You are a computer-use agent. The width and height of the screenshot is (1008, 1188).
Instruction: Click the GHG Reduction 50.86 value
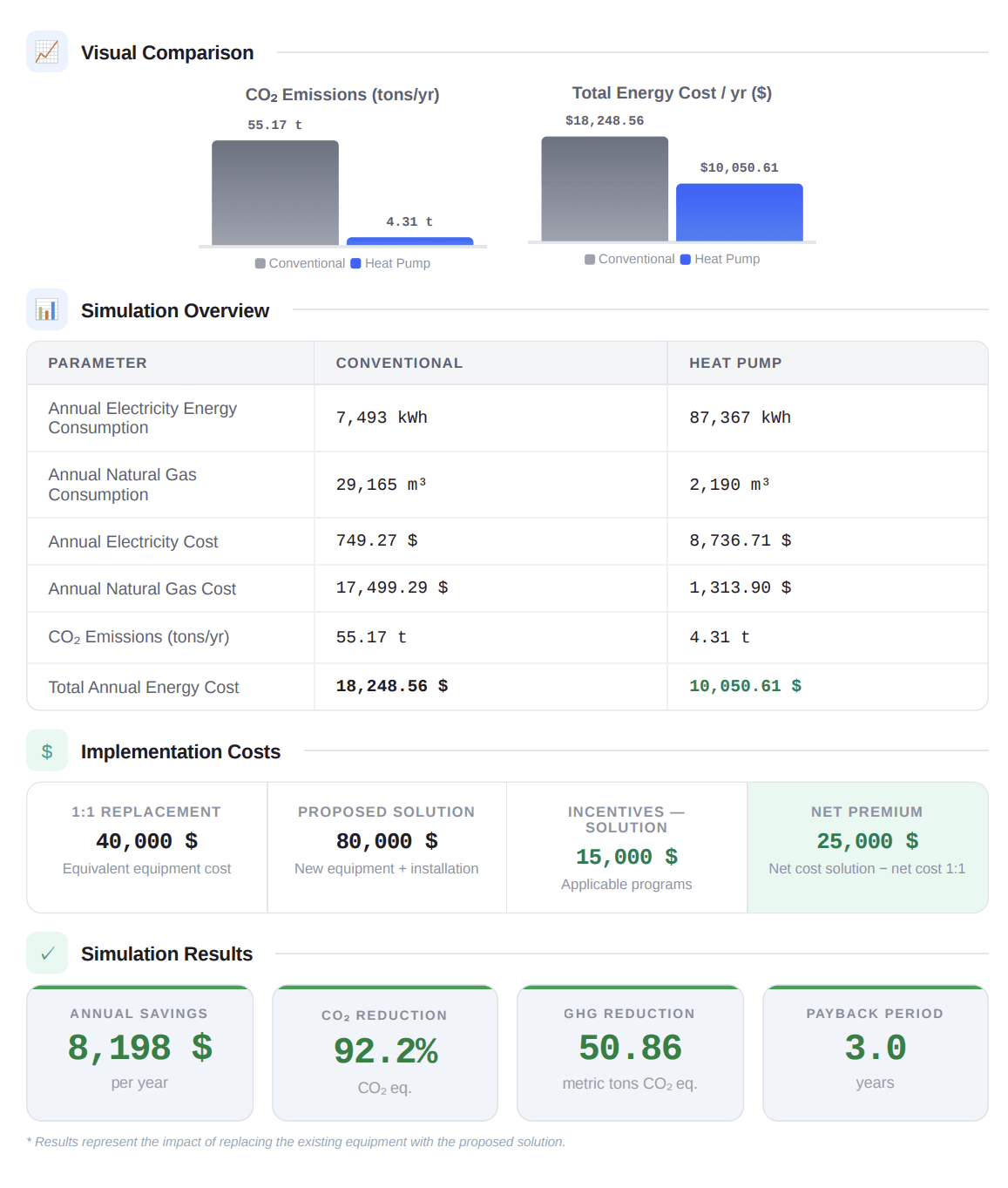pyautogui.click(x=630, y=1048)
